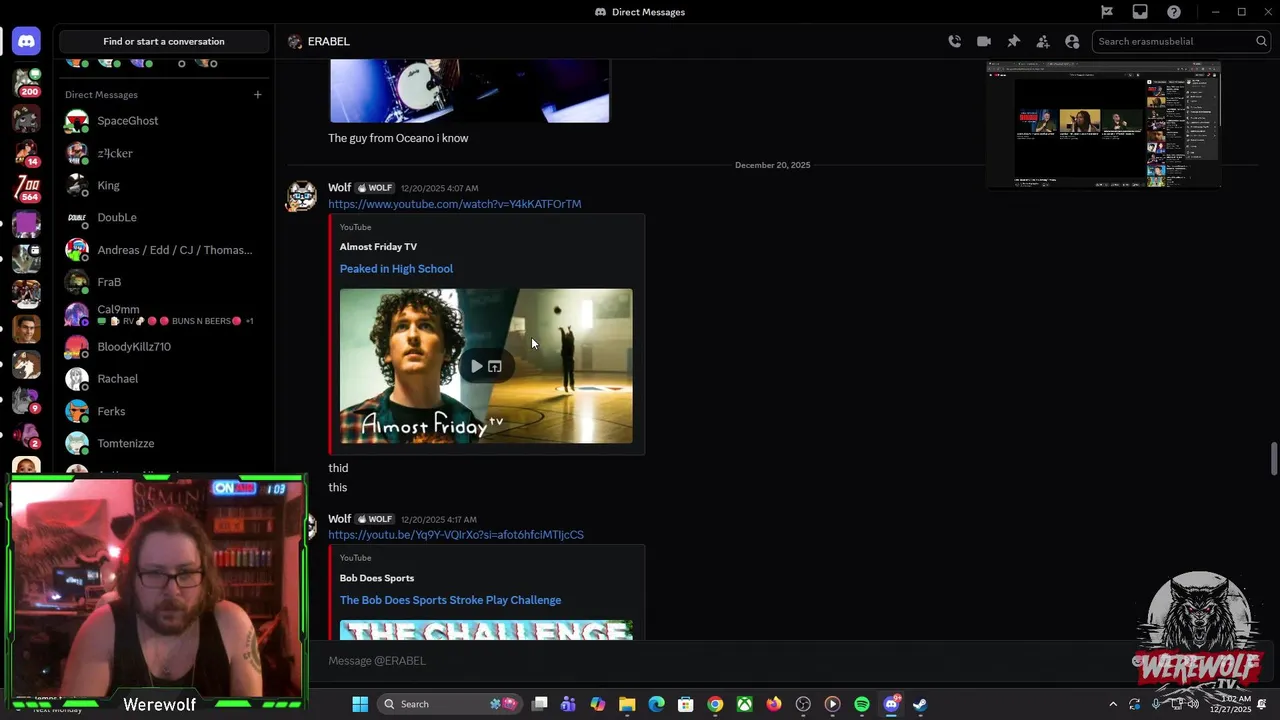Image resolution: width=1280 pixels, height=720 pixels.
Task: Open the taskbar clock and date
Action: (x=1230, y=704)
